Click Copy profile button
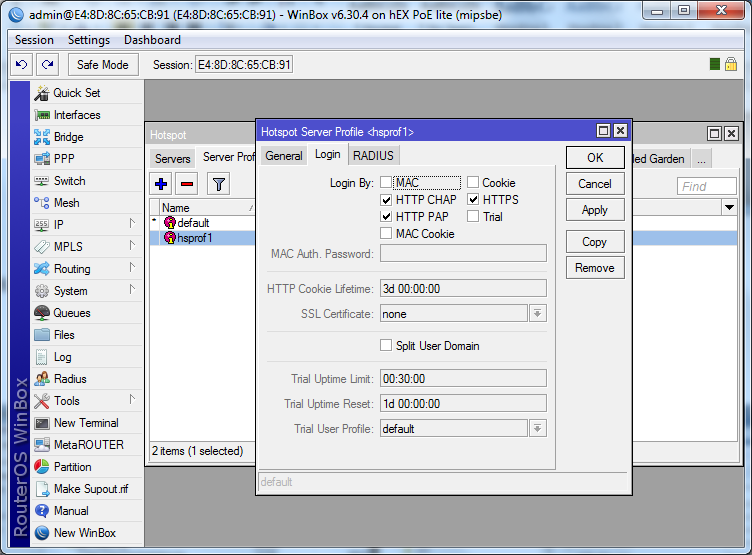The image size is (752, 555). [595, 242]
